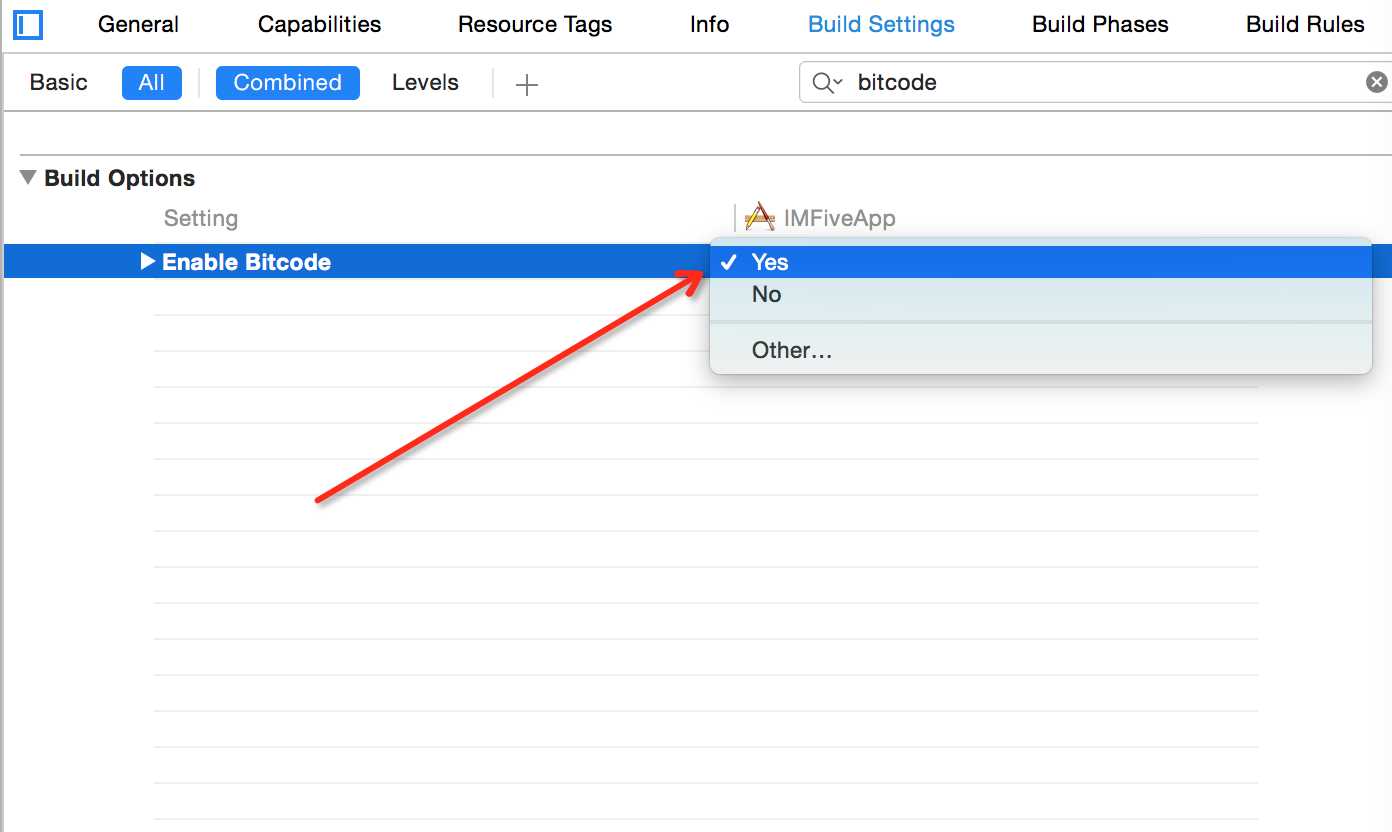Clear the bitcode search text
Image resolution: width=1392 pixels, height=832 pixels.
tap(1377, 82)
